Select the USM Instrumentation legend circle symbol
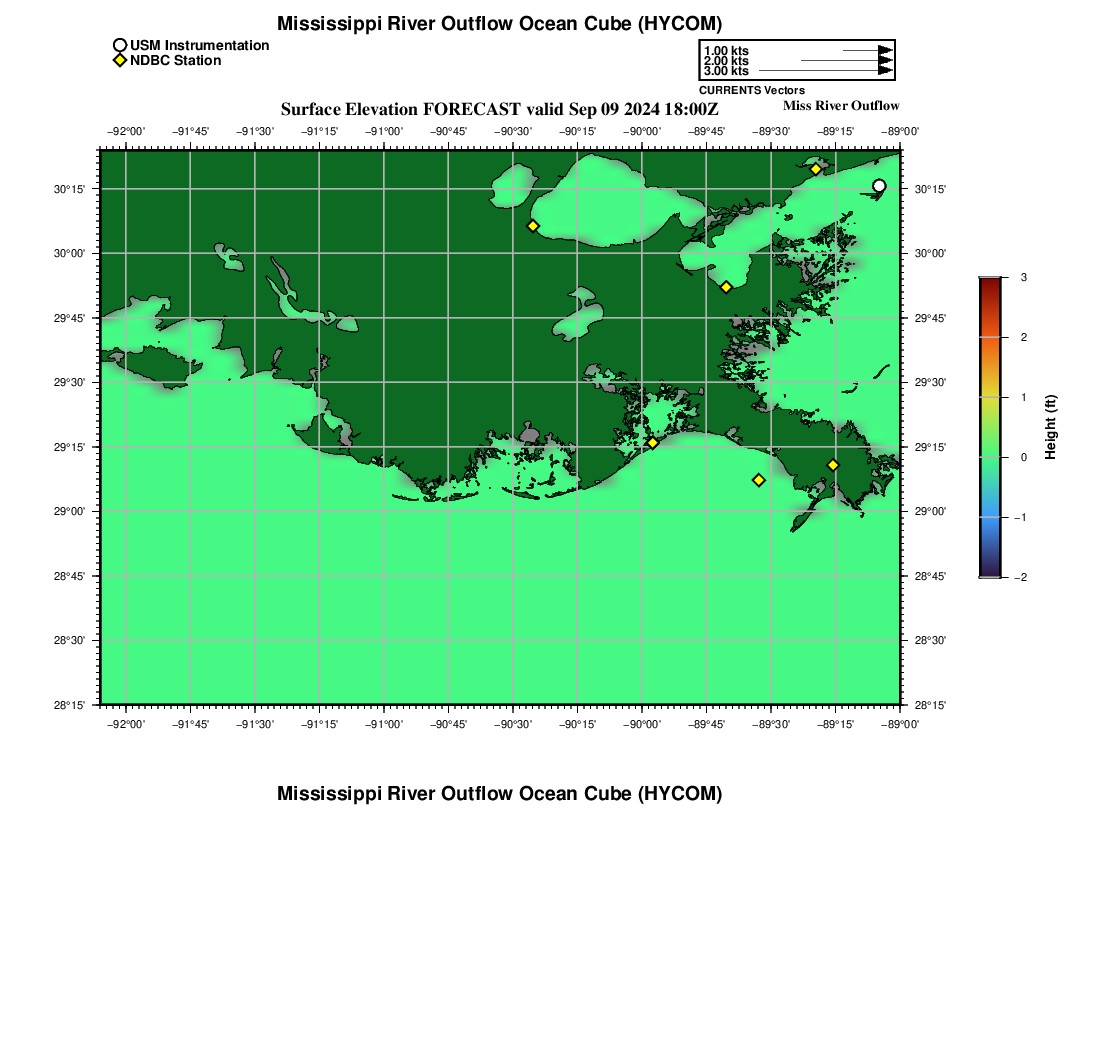The width and height of the screenshot is (1100, 1050). pyautogui.click(x=120, y=46)
